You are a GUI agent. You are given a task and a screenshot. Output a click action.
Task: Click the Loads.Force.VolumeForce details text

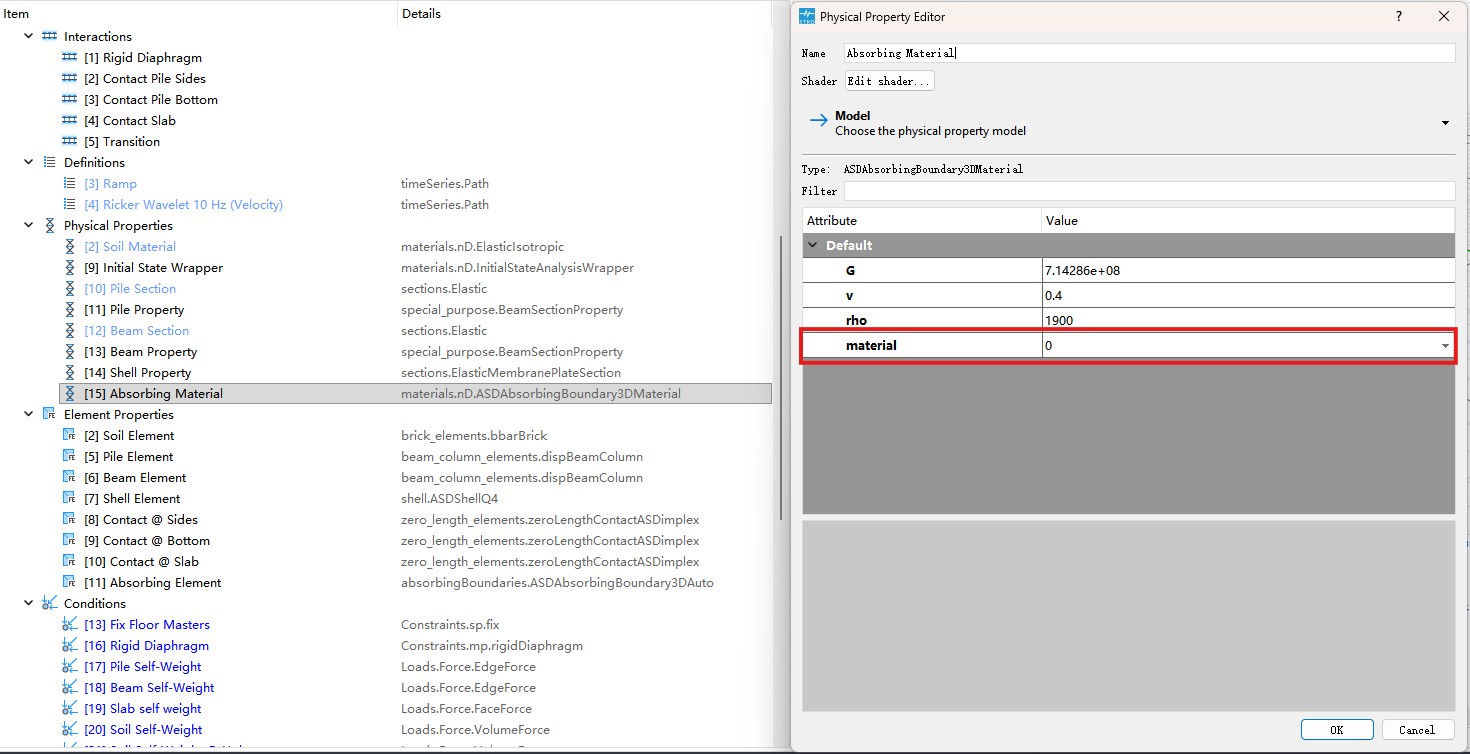click(475, 730)
